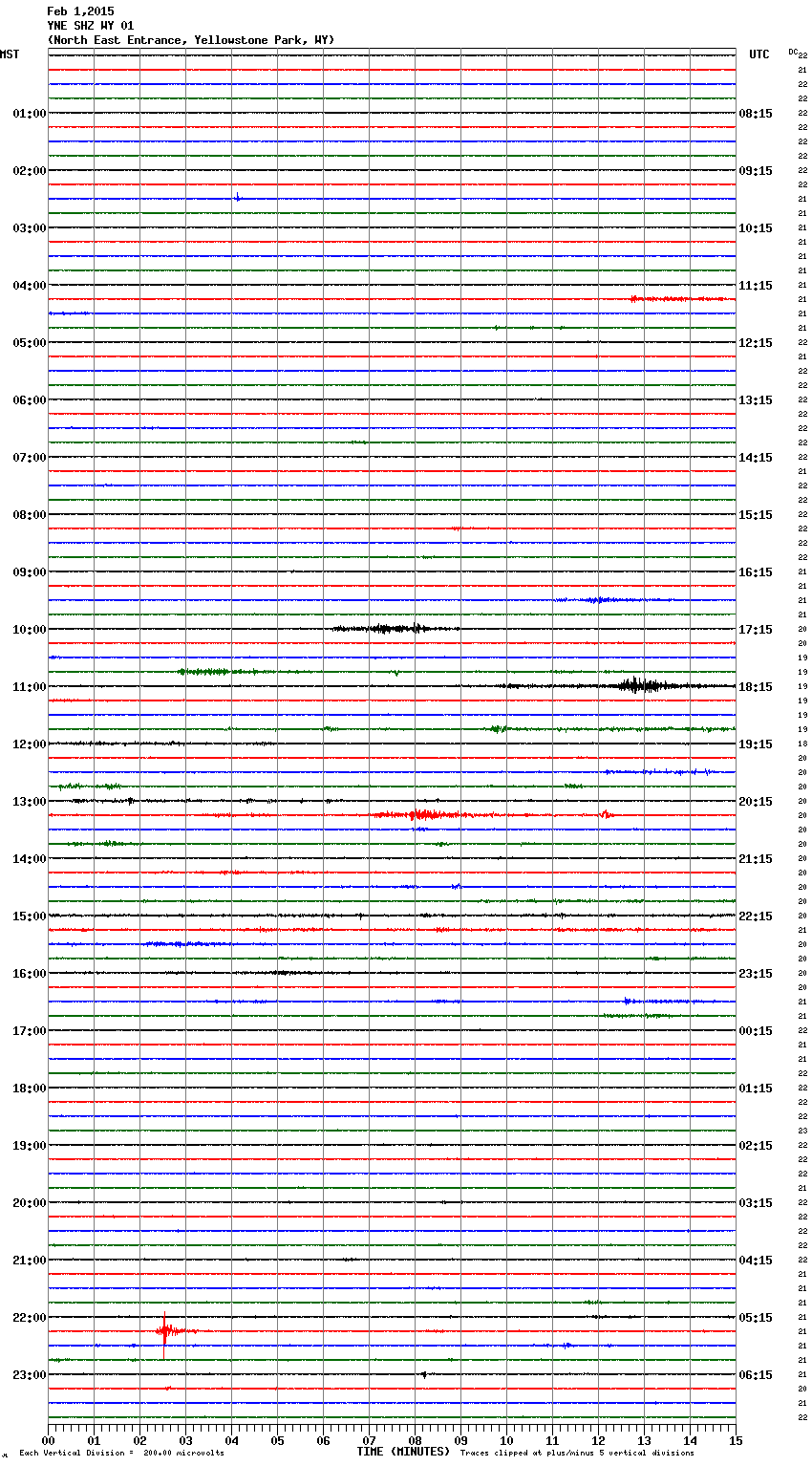This screenshot has height=1466, width=812.
Task: Select the 20:00 MST time label
Action: point(30,1203)
